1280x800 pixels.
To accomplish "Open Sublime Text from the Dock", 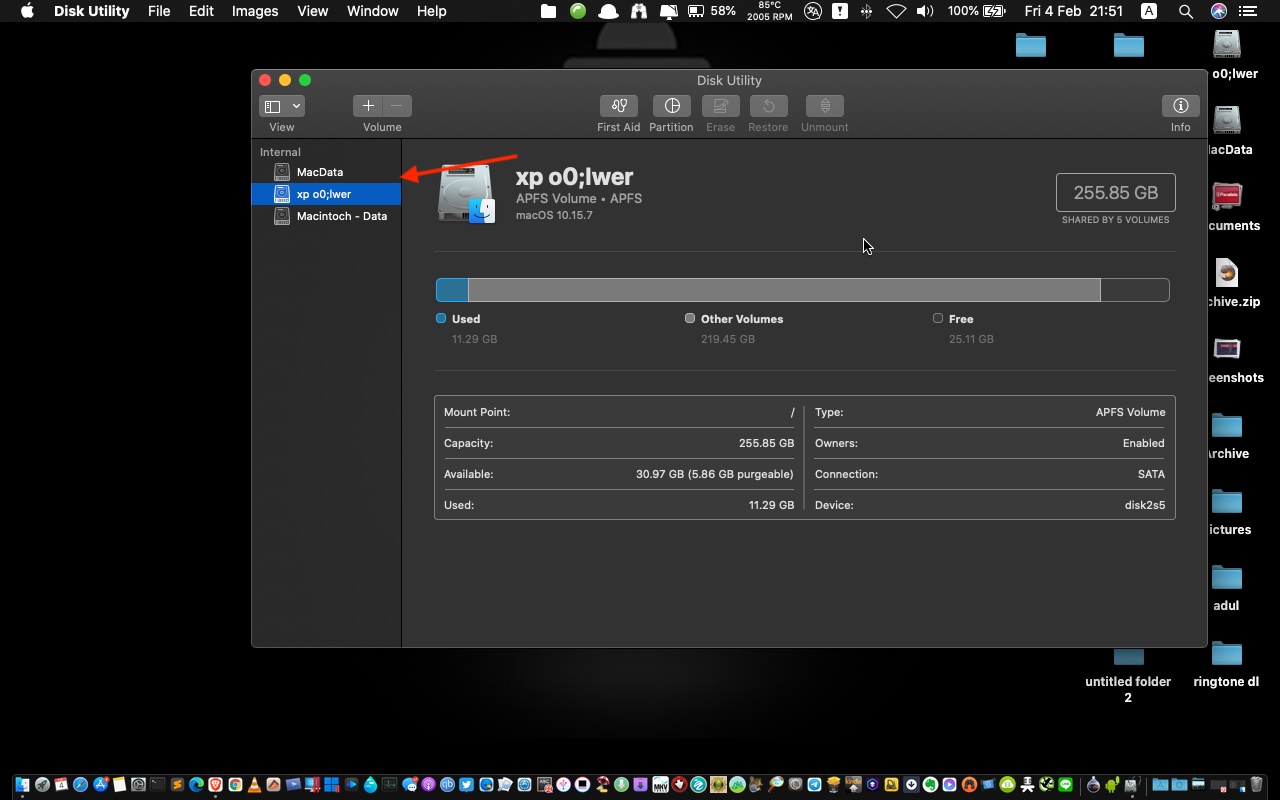I will pyautogui.click(x=177, y=785).
